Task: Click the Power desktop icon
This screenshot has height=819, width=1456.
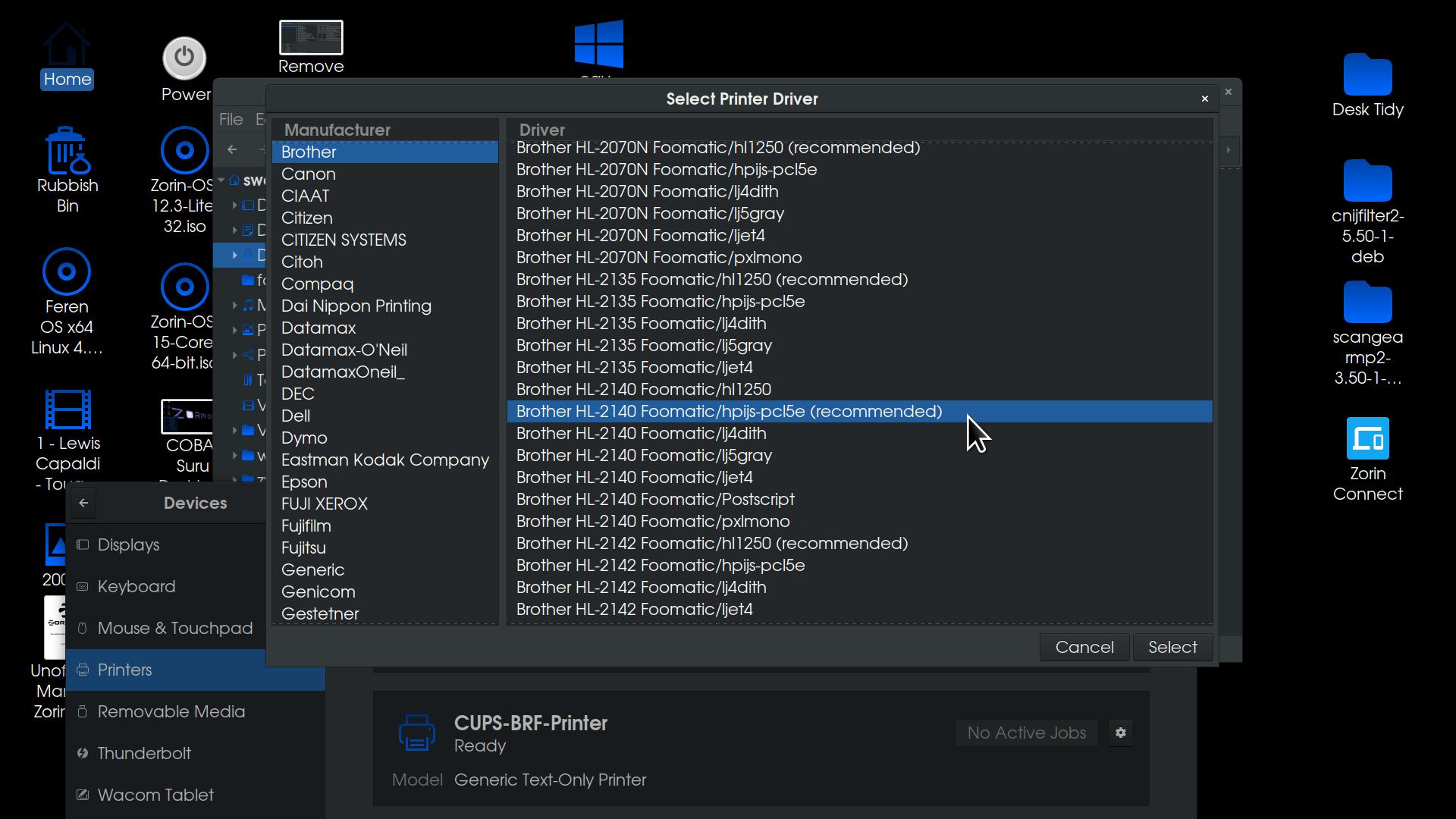Action: pos(184,58)
